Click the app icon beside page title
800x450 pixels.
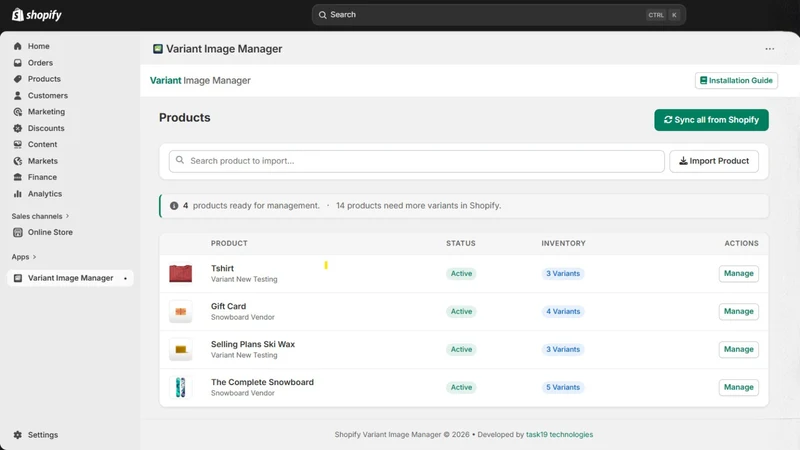158,48
